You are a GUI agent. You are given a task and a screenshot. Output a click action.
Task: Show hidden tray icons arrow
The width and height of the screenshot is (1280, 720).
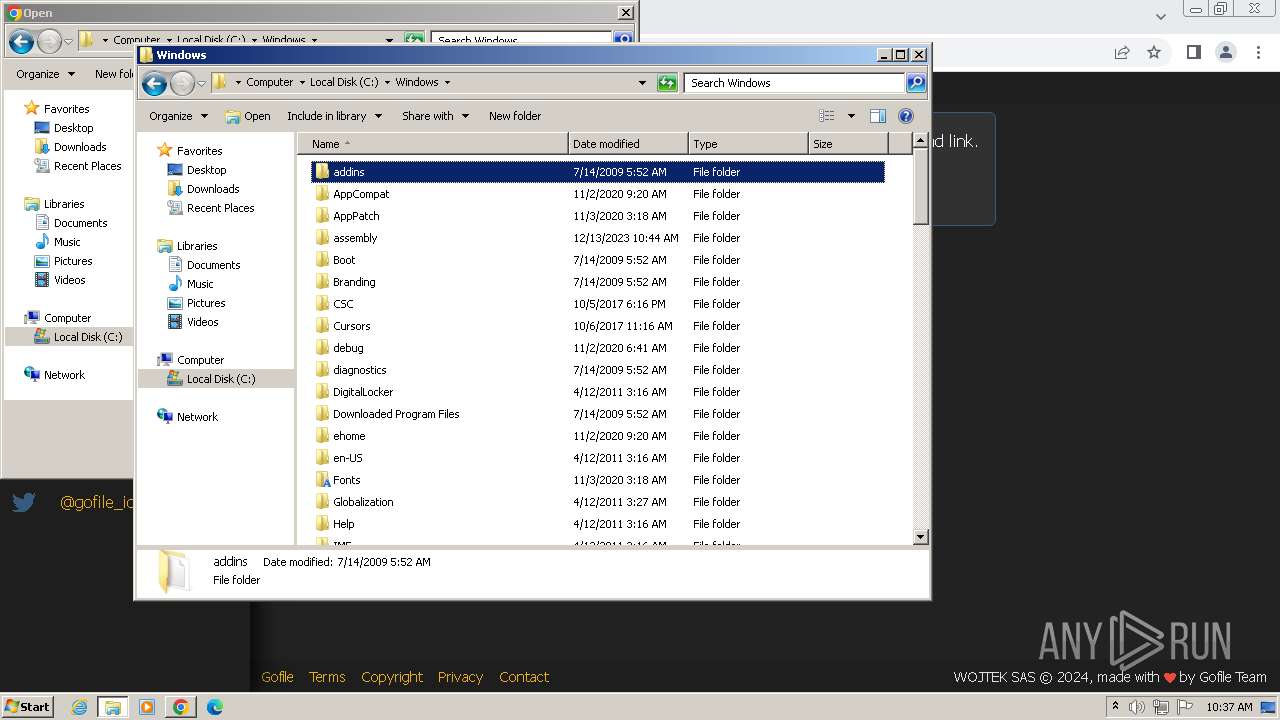coord(1115,707)
